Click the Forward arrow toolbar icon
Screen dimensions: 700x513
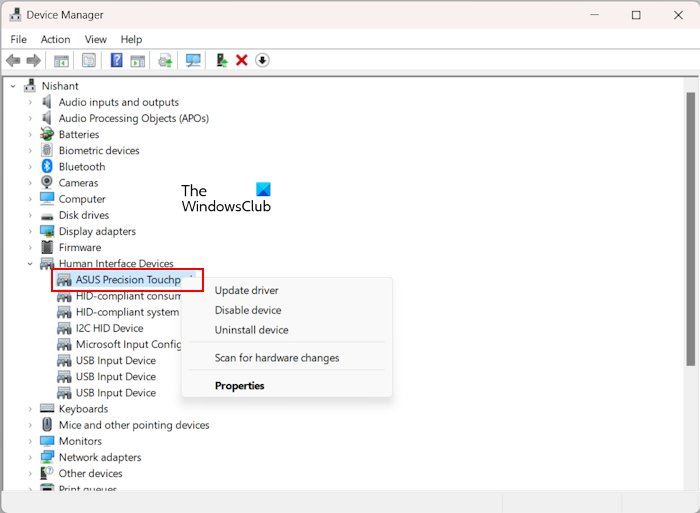pos(33,60)
